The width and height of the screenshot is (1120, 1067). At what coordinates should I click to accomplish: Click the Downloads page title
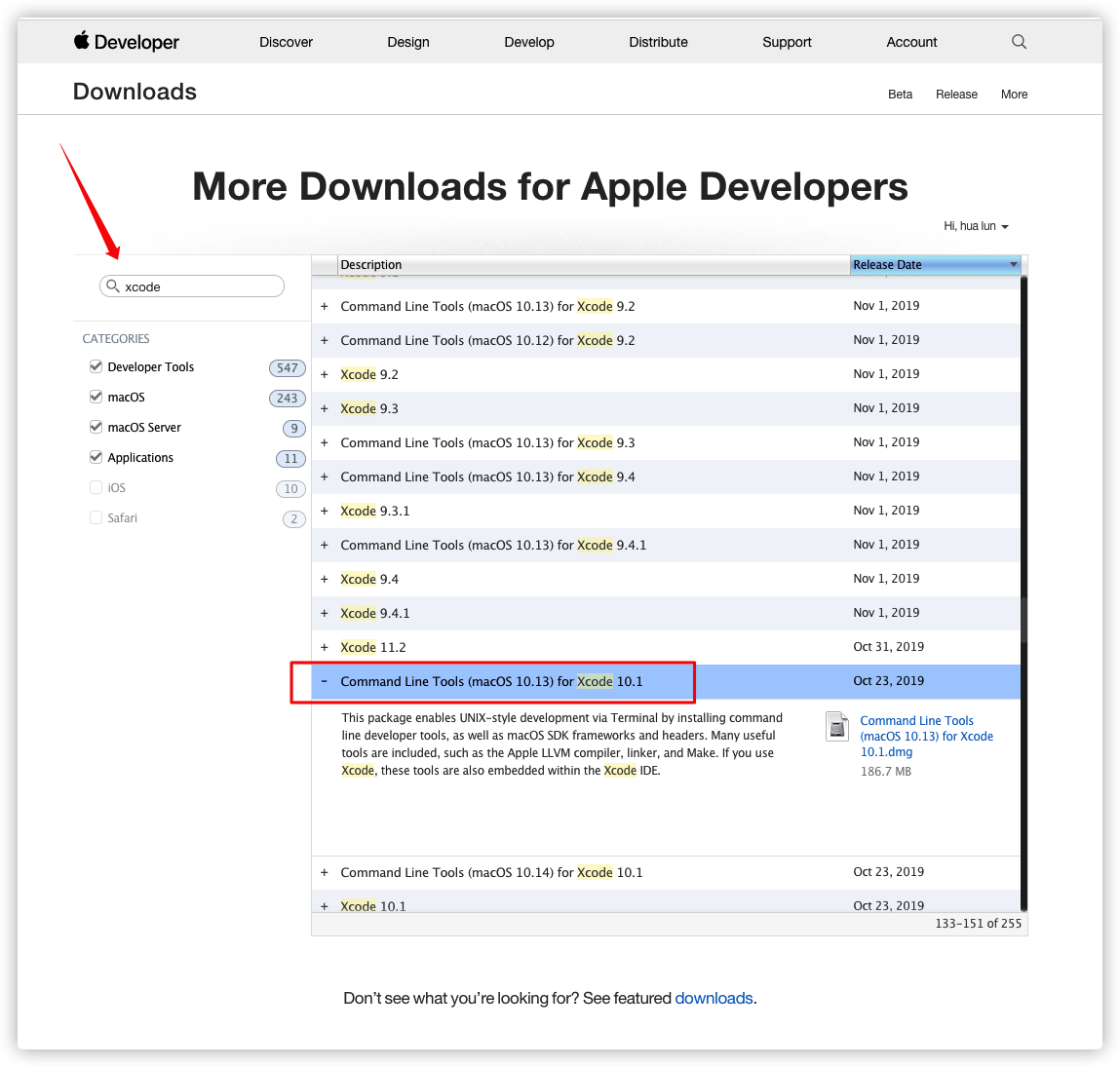click(x=135, y=92)
